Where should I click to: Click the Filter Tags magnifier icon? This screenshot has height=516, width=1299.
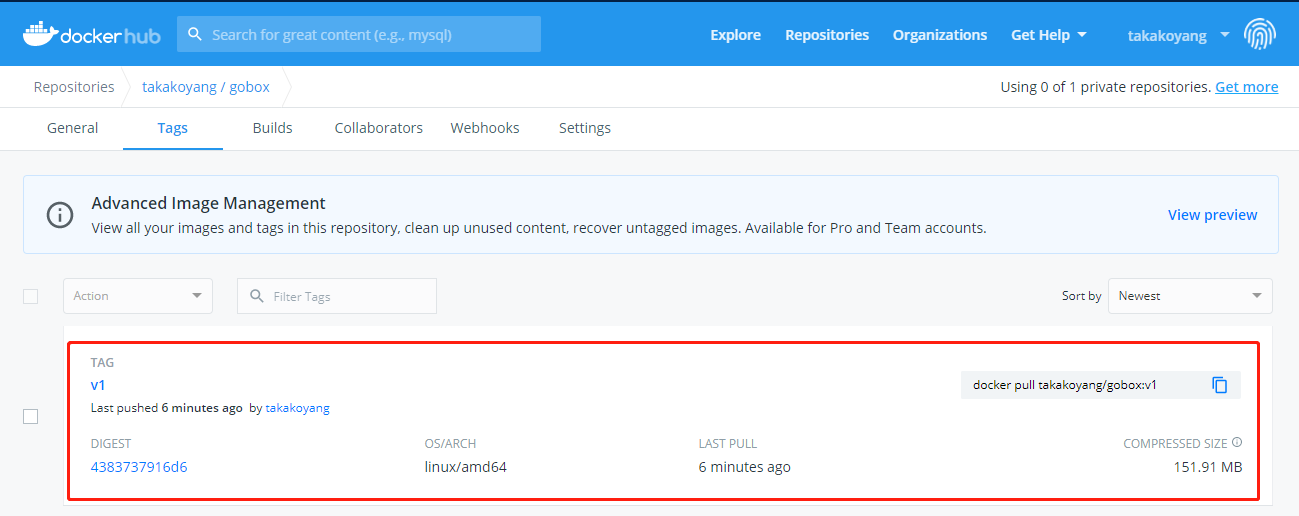pos(257,296)
